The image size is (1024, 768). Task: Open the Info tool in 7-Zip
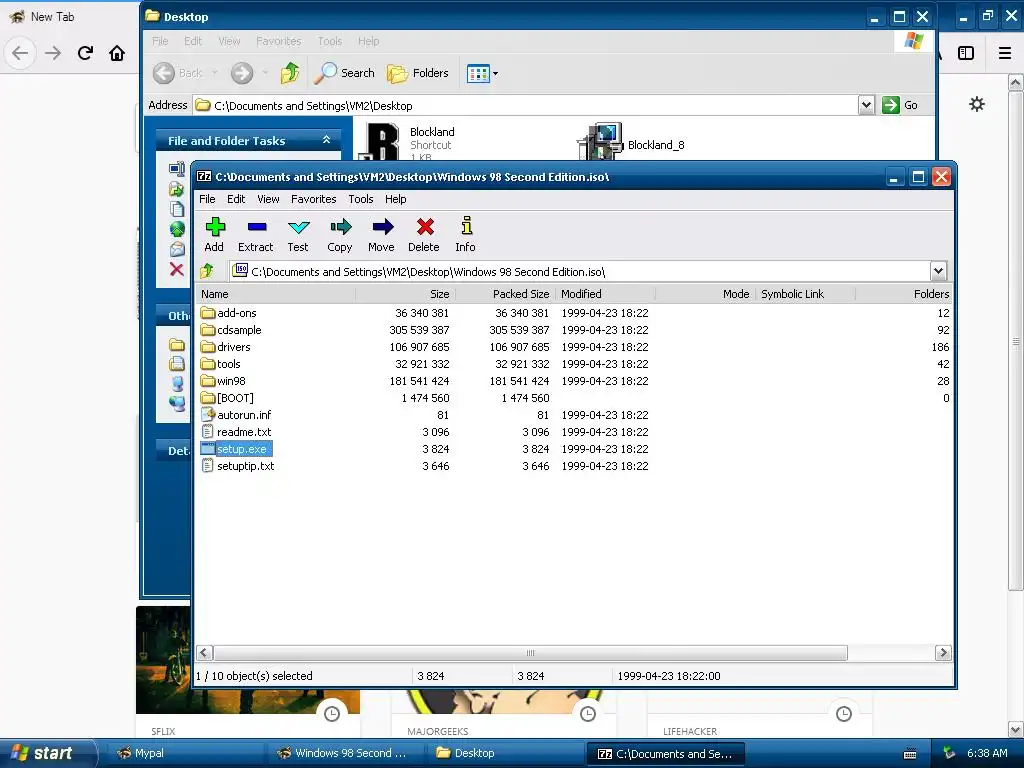[466, 235]
